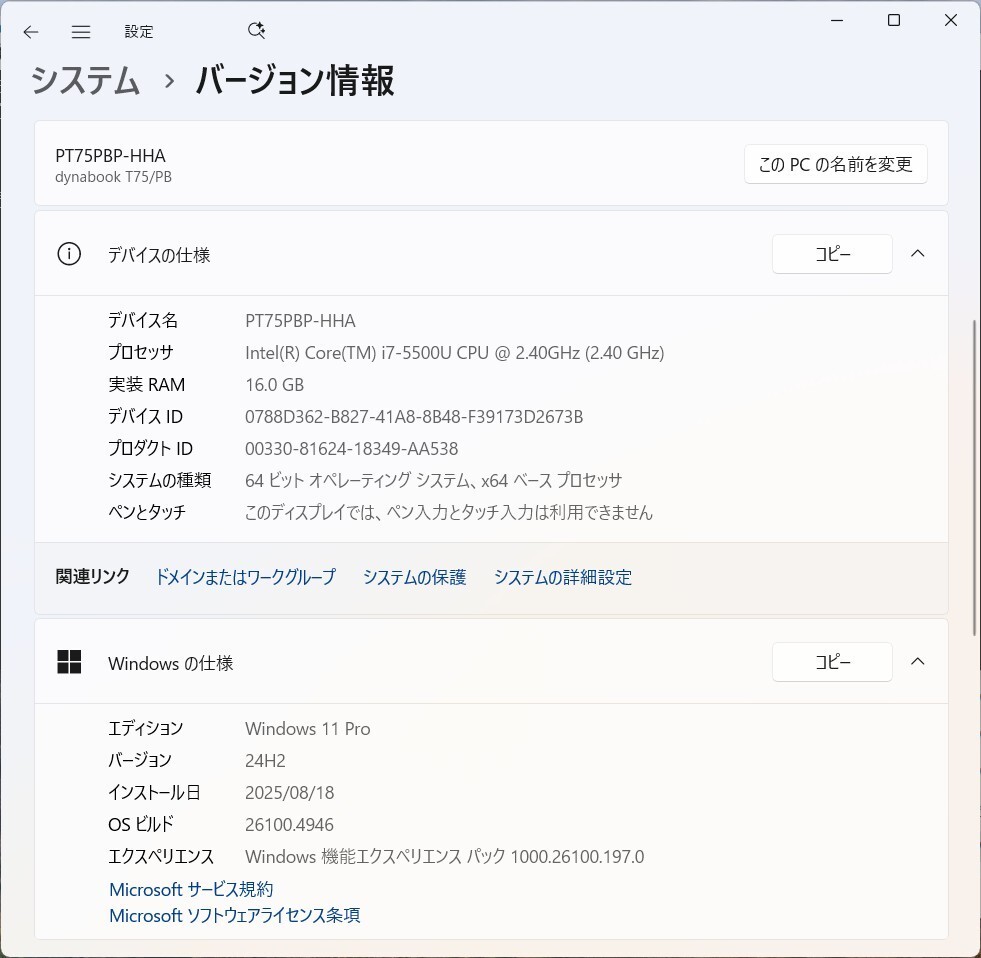Select the デバイス ID value

click(x=414, y=417)
